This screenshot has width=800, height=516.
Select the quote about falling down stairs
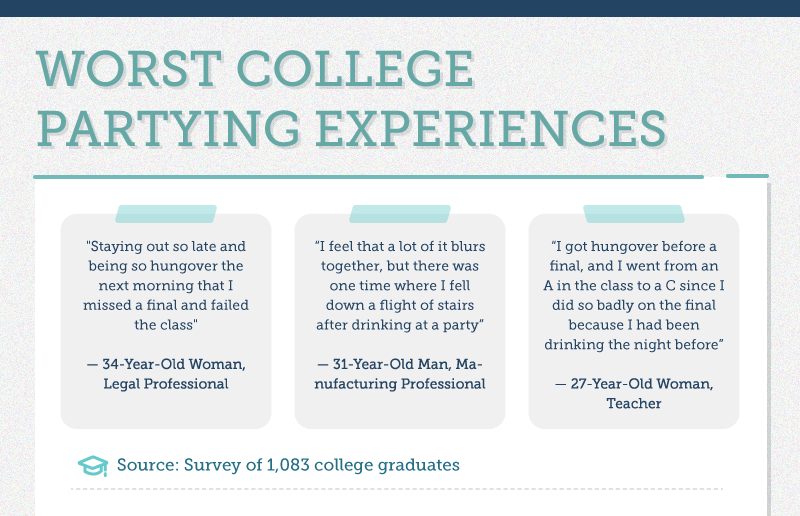point(400,285)
